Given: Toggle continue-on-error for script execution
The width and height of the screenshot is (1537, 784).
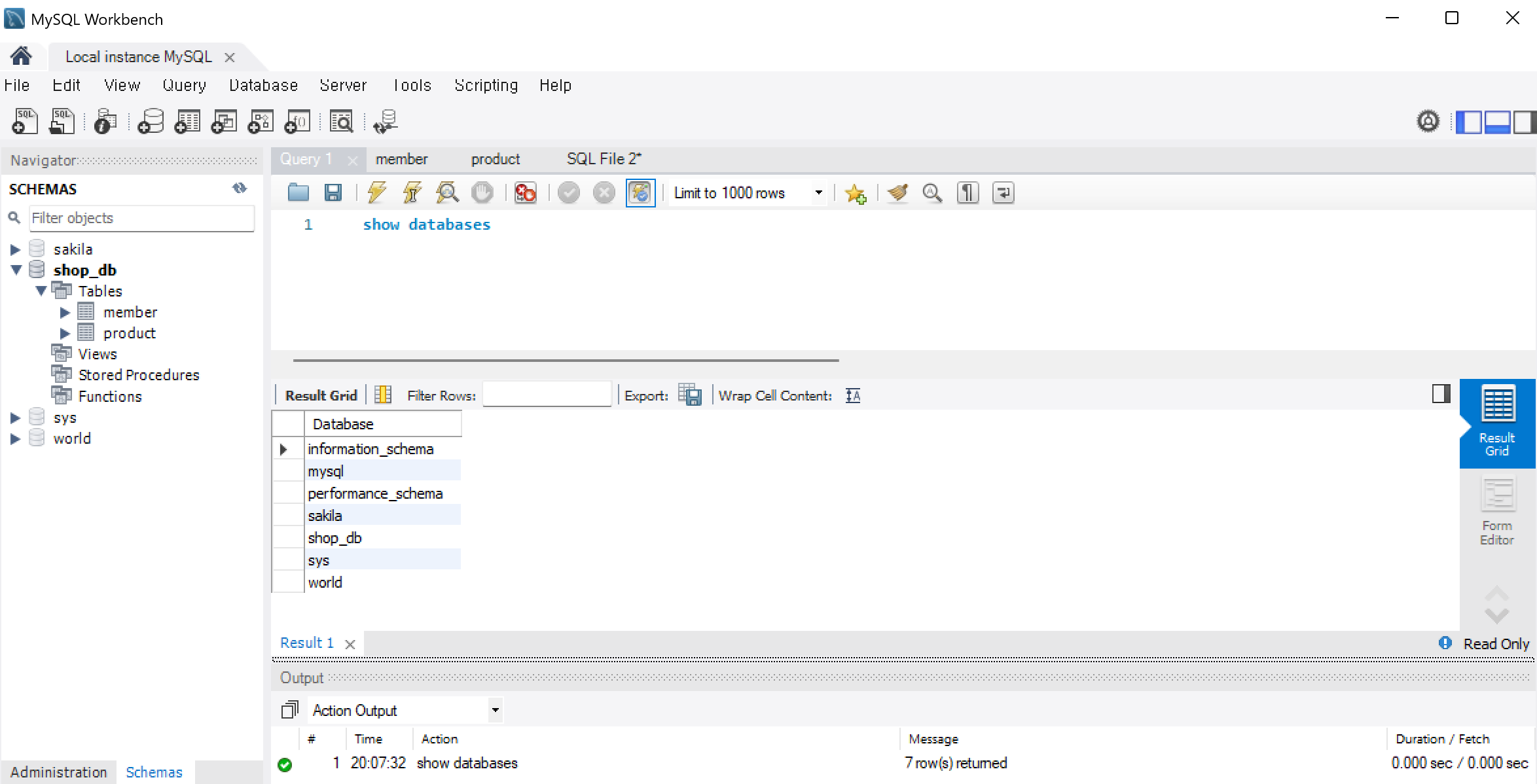Looking at the screenshot, I should click(525, 192).
